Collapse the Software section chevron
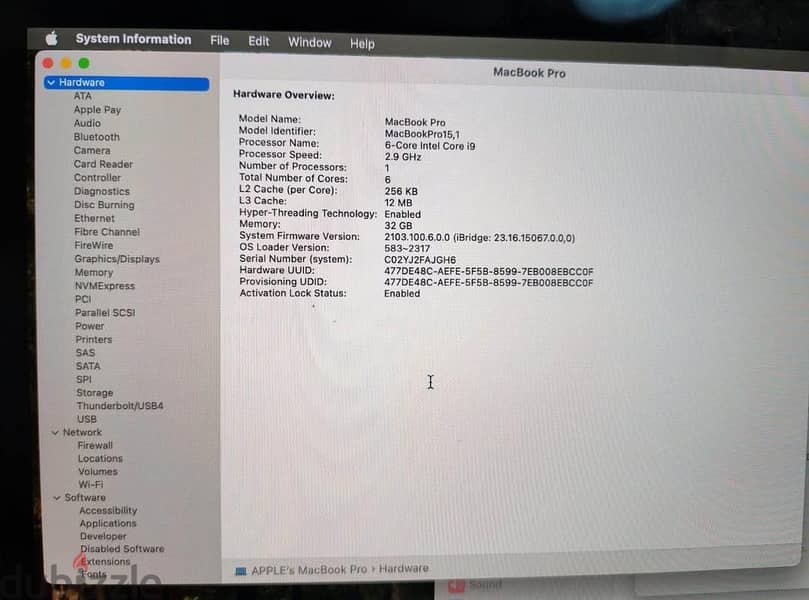The height and width of the screenshot is (600, 809). point(57,498)
